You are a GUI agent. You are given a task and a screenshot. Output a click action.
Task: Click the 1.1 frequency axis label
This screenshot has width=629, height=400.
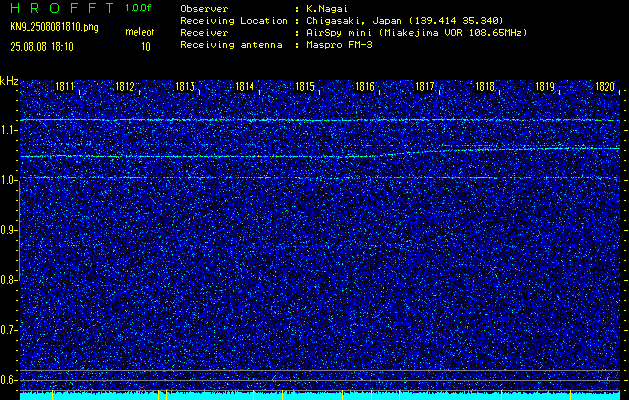pyautogui.click(x=8, y=130)
